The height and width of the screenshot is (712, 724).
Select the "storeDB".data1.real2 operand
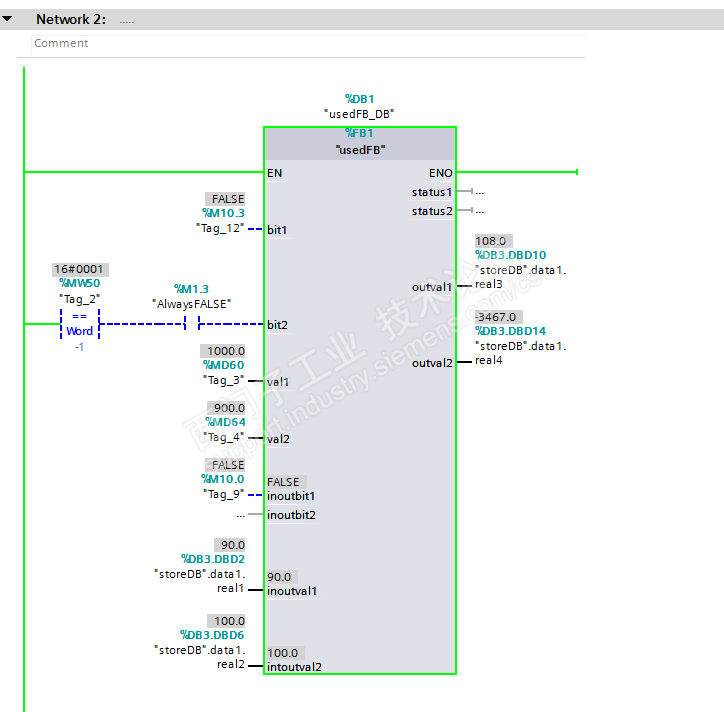point(199,657)
